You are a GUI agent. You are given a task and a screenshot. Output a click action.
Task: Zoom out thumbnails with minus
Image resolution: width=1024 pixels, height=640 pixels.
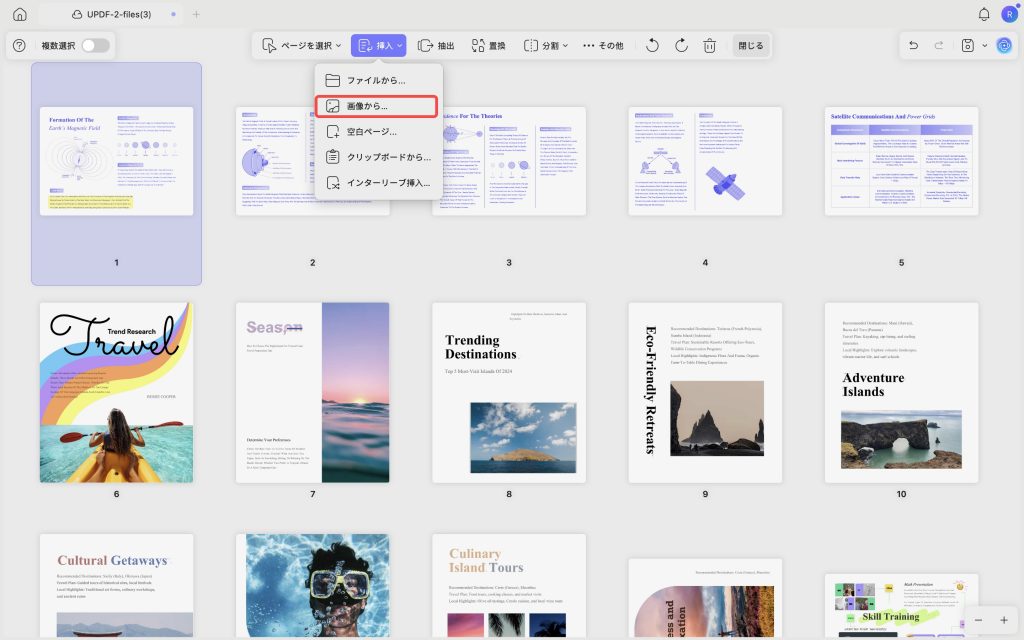pos(978,620)
